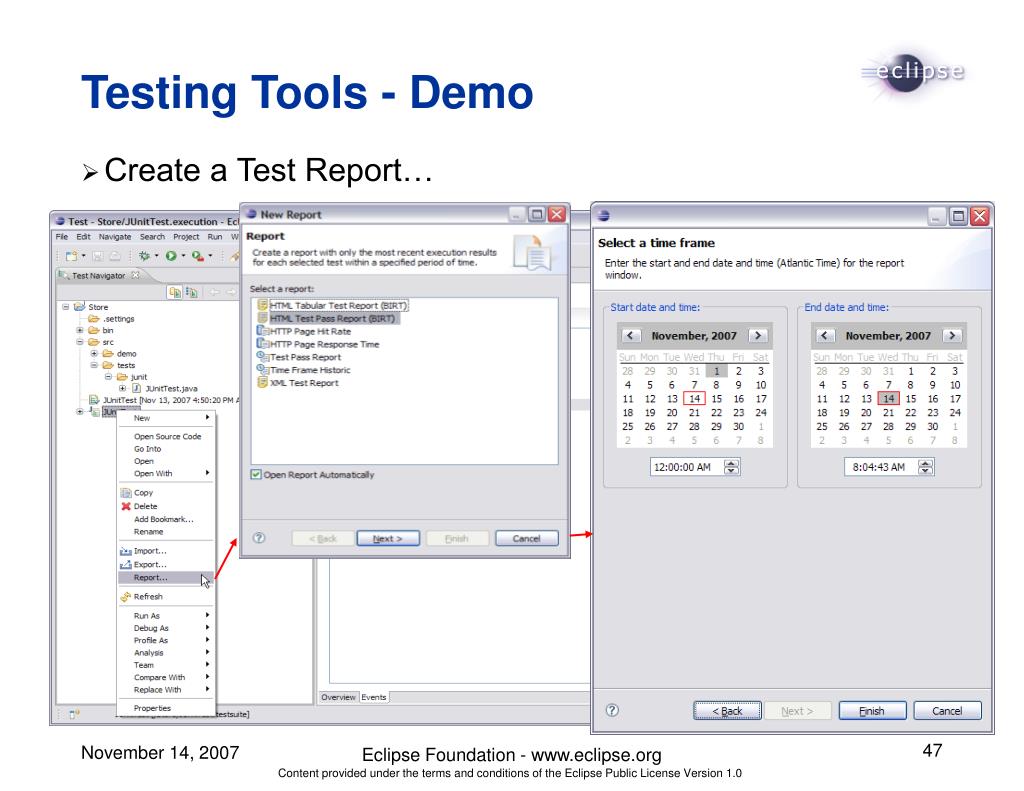Click the Refresh icon in context menu

[x=126, y=596]
